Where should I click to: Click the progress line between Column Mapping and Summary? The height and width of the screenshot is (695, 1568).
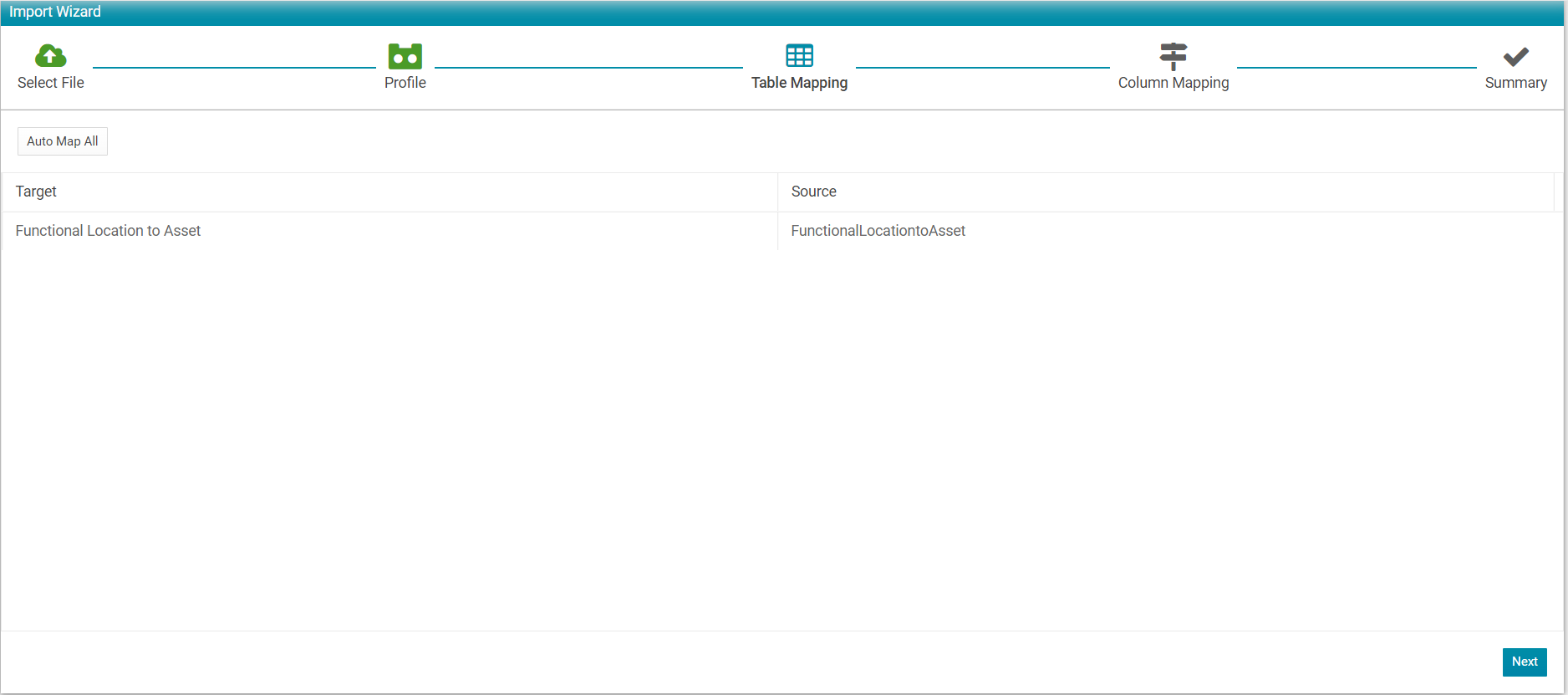(1357, 67)
